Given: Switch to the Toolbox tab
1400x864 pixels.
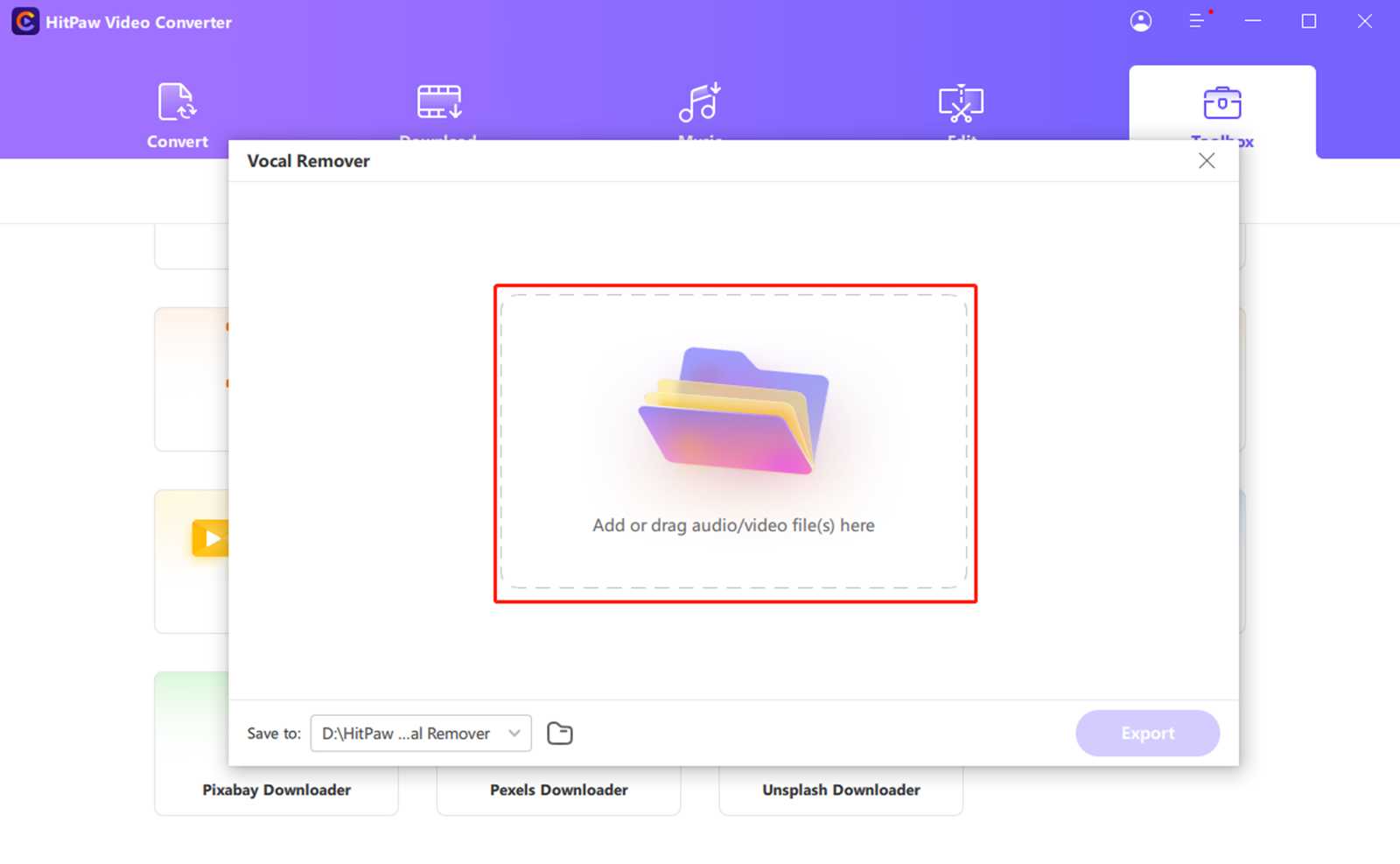Looking at the screenshot, I should click(1221, 114).
